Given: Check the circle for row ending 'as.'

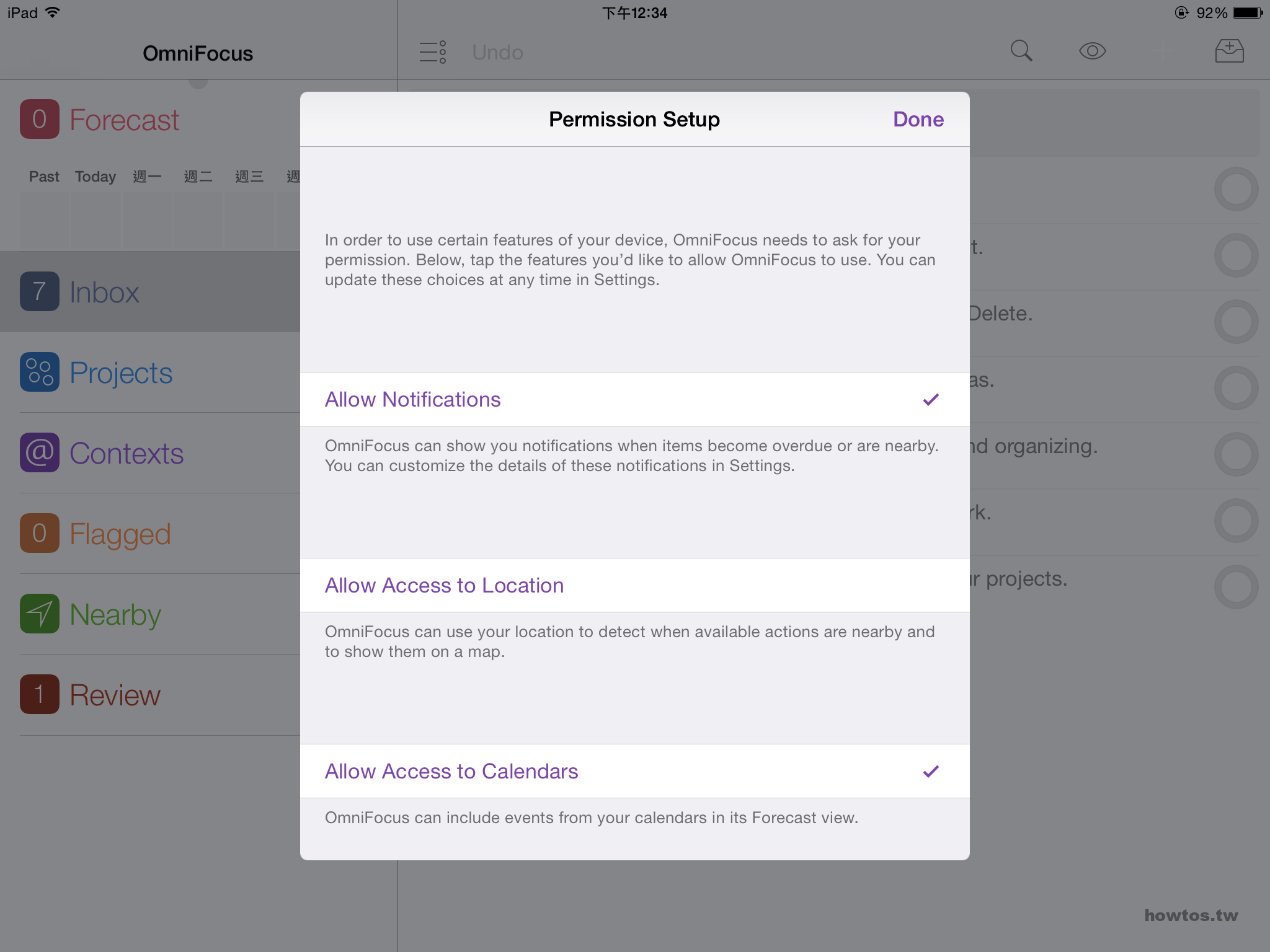Looking at the screenshot, I should [1236, 388].
